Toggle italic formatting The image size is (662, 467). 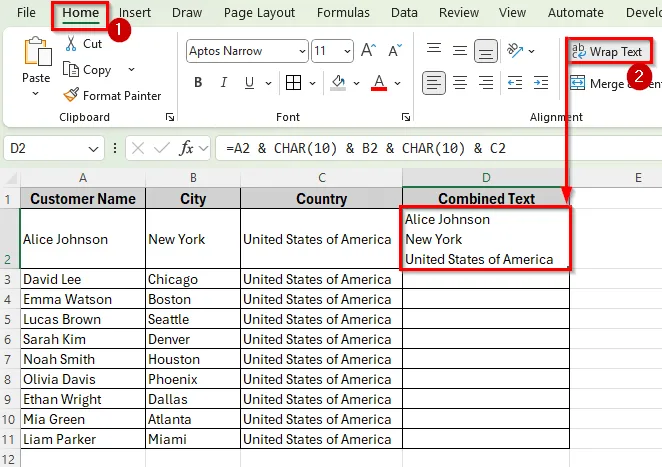(x=224, y=83)
